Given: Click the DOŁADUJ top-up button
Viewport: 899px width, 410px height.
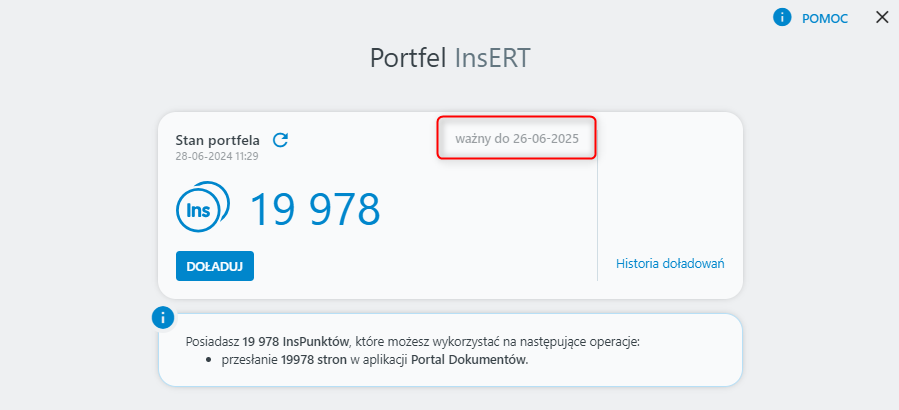Looking at the screenshot, I should 215,266.
